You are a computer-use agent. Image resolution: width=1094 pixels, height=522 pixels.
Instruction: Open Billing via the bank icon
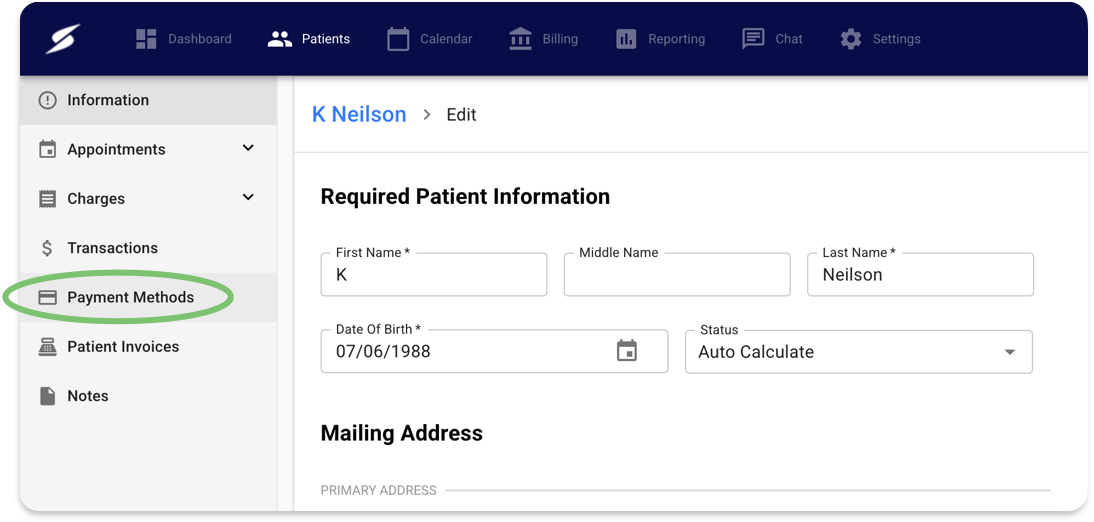tap(520, 39)
